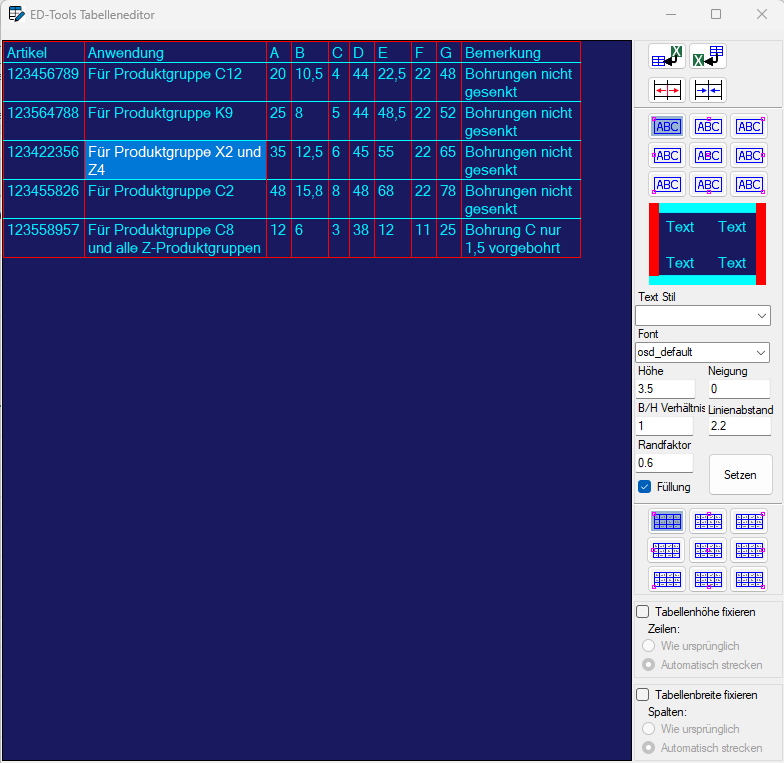Viewport: 784px width, 763px height.
Task: Click the widen columns icon with red arrows
Action: coord(666,90)
